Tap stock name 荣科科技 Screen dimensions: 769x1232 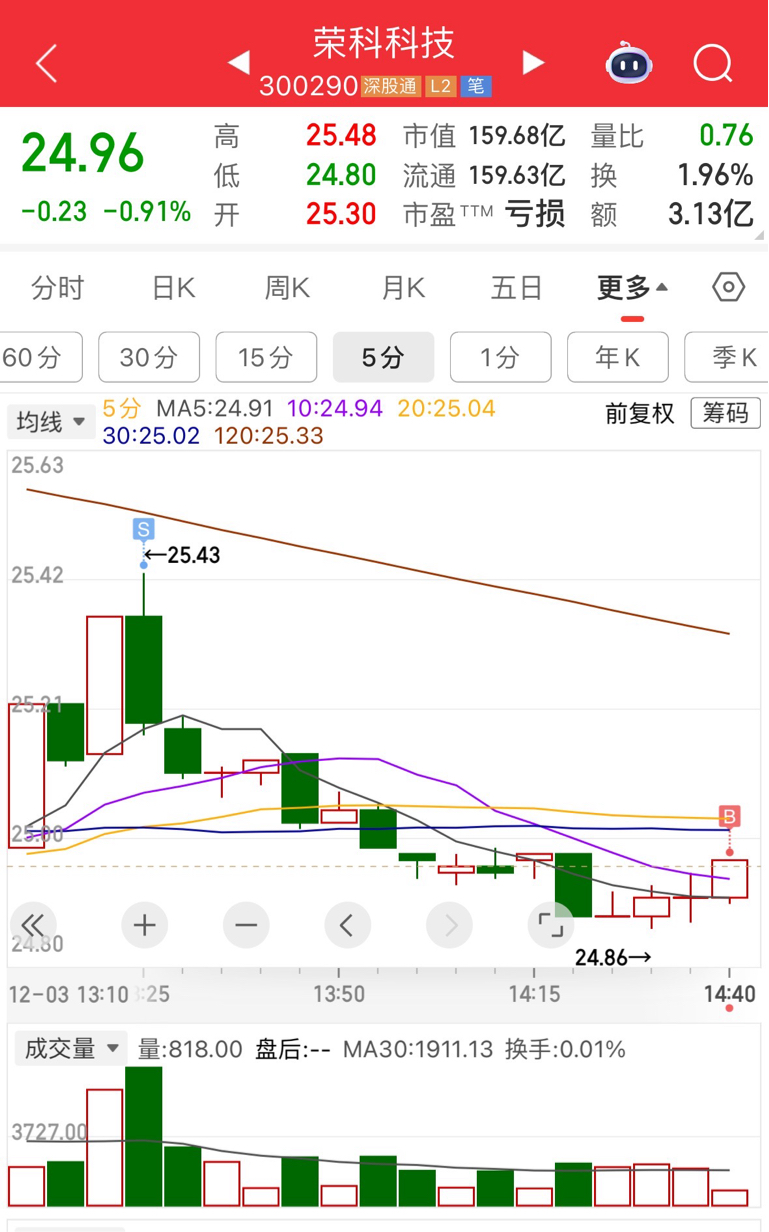384,42
